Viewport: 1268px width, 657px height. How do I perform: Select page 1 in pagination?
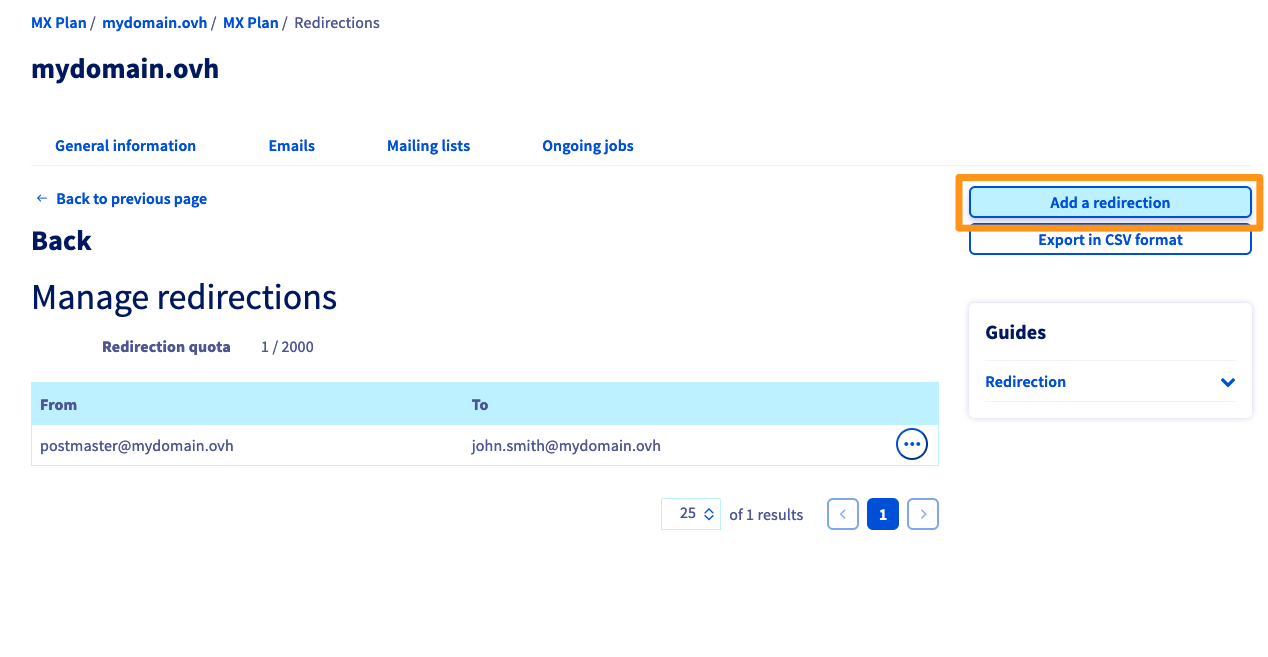pos(882,514)
